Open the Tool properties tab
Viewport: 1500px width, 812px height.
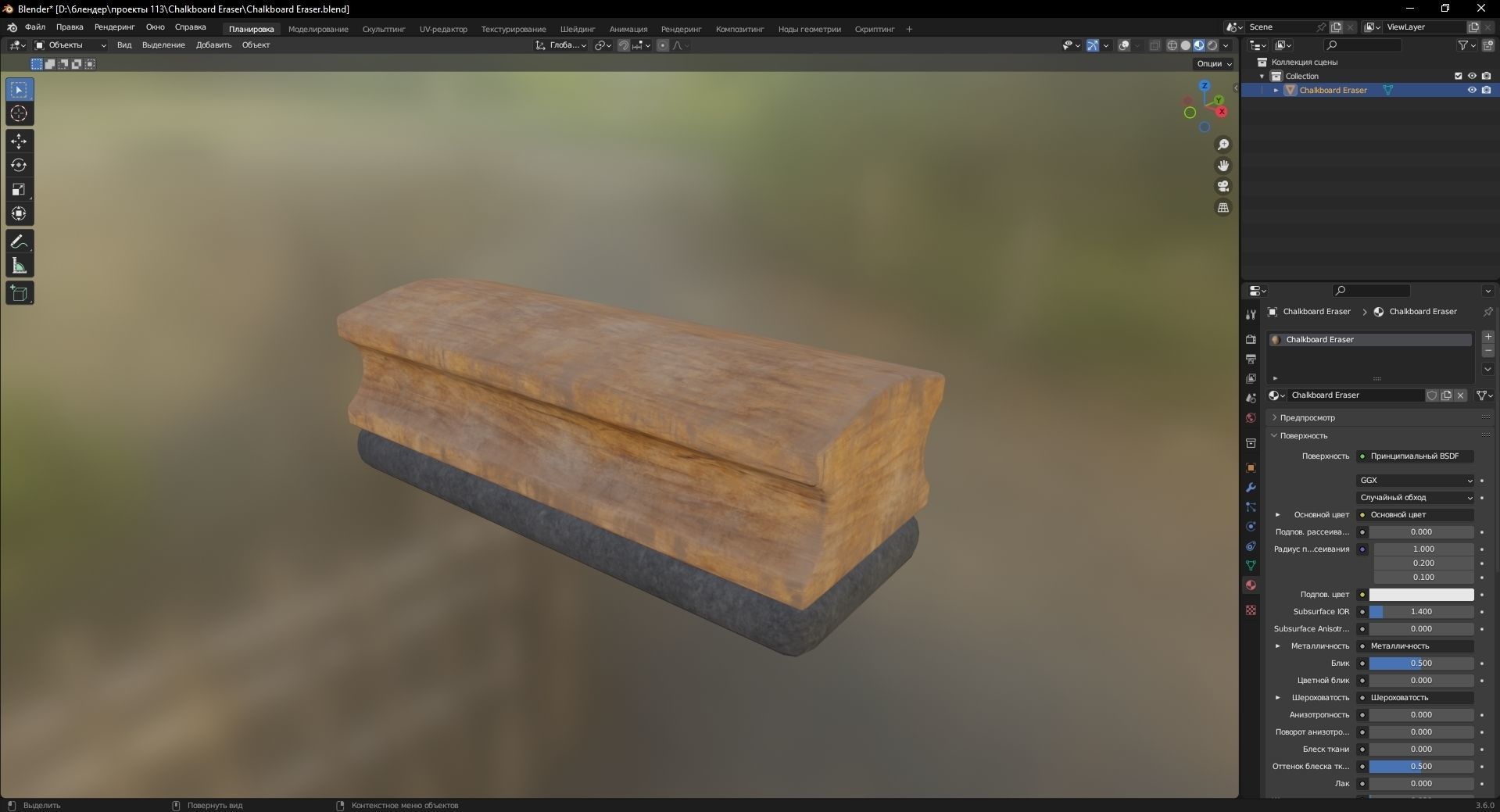[x=1251, y=314]
